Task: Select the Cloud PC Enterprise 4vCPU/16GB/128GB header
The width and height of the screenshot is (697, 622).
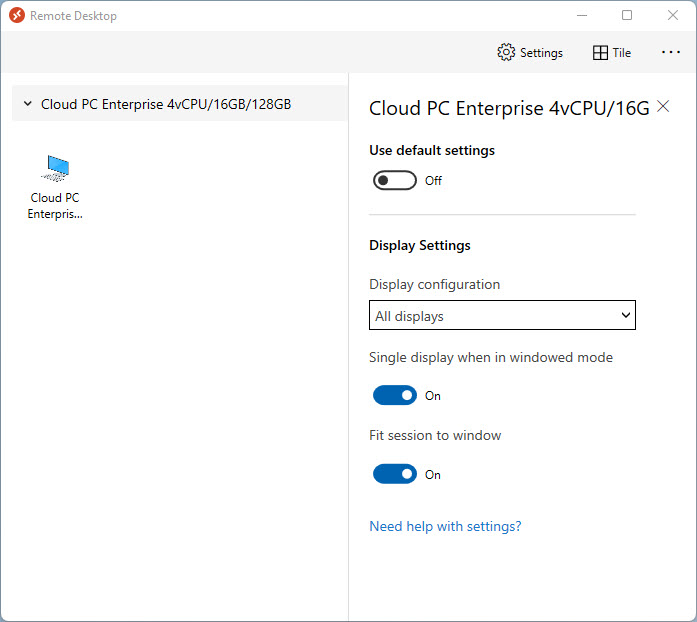Action: click(166, 104)
